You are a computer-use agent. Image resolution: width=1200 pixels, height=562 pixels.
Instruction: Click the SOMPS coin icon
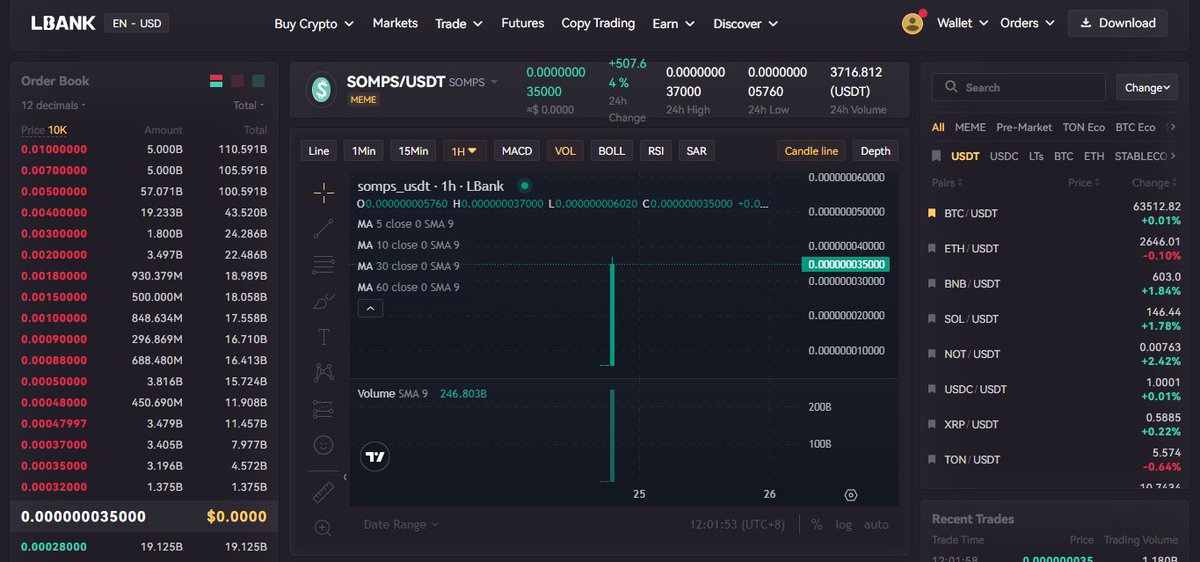point(321,89)
